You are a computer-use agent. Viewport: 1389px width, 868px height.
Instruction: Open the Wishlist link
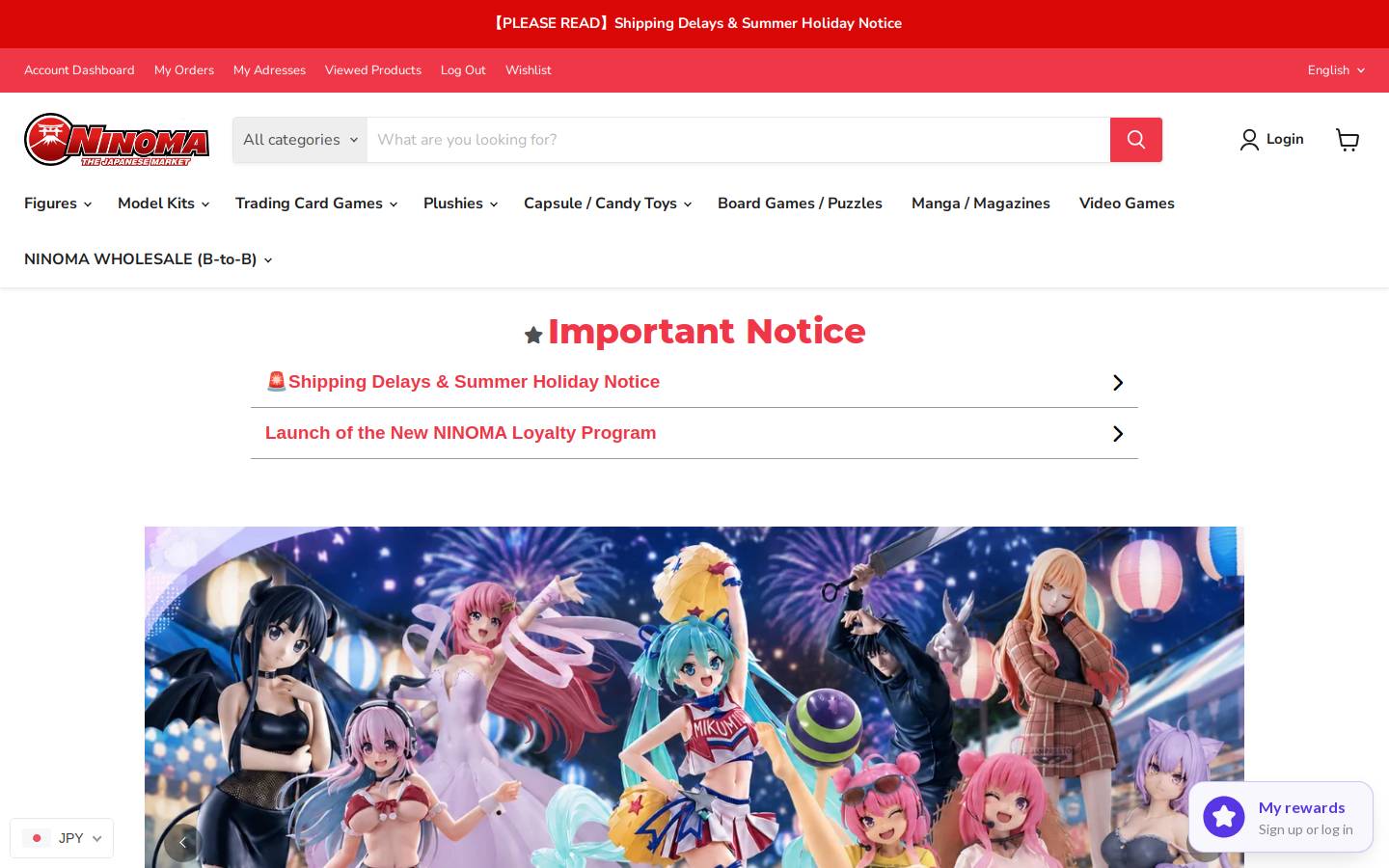click(x=529, y=70)
